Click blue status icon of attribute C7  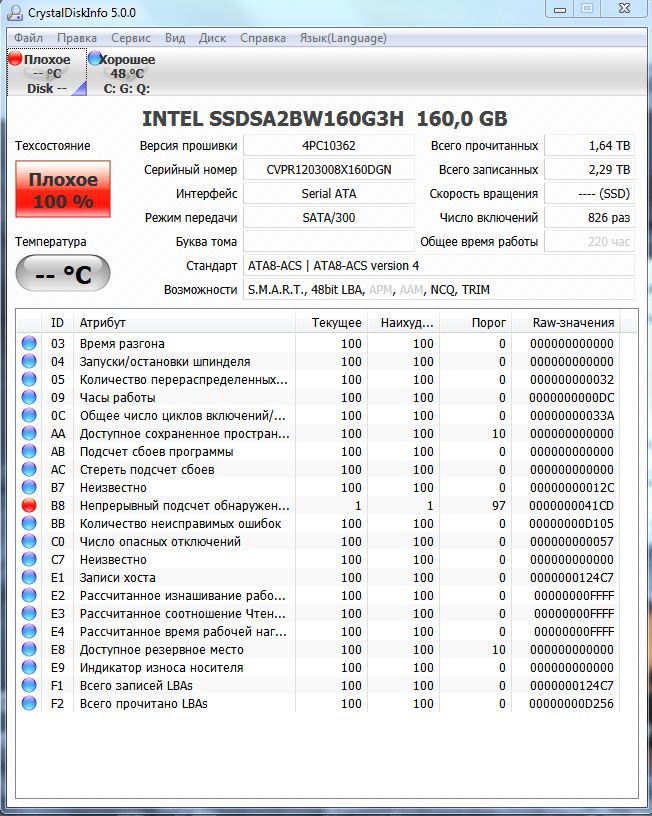[x=29, y=559]
